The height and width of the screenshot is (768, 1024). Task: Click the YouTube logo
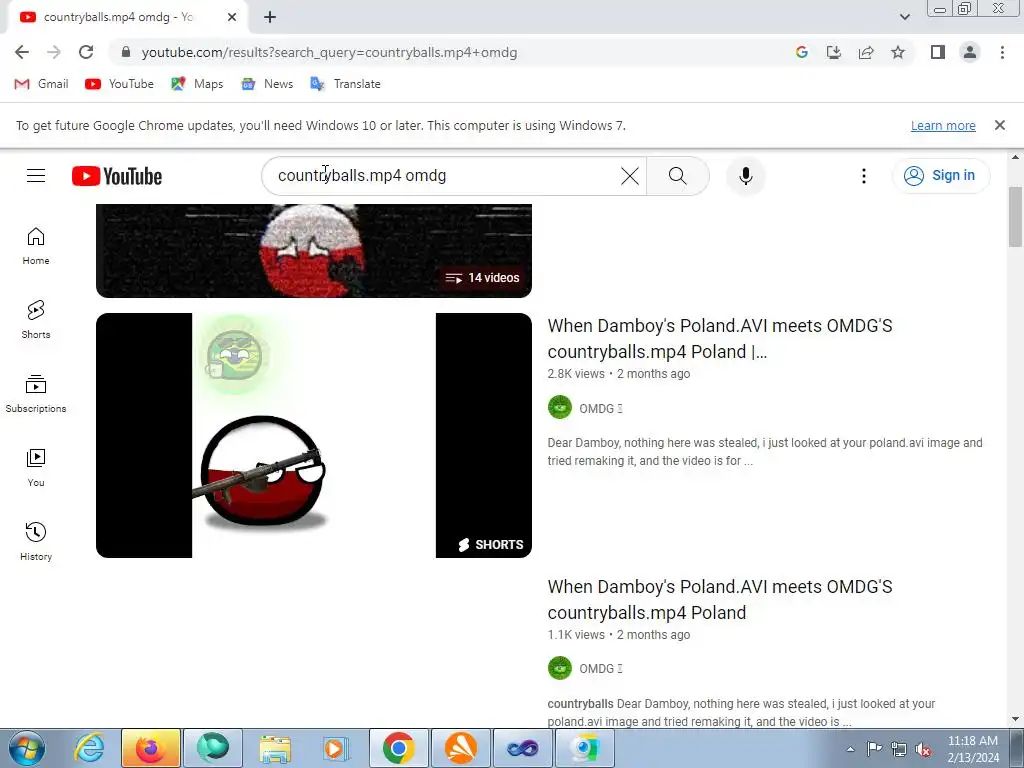point(117,176)
